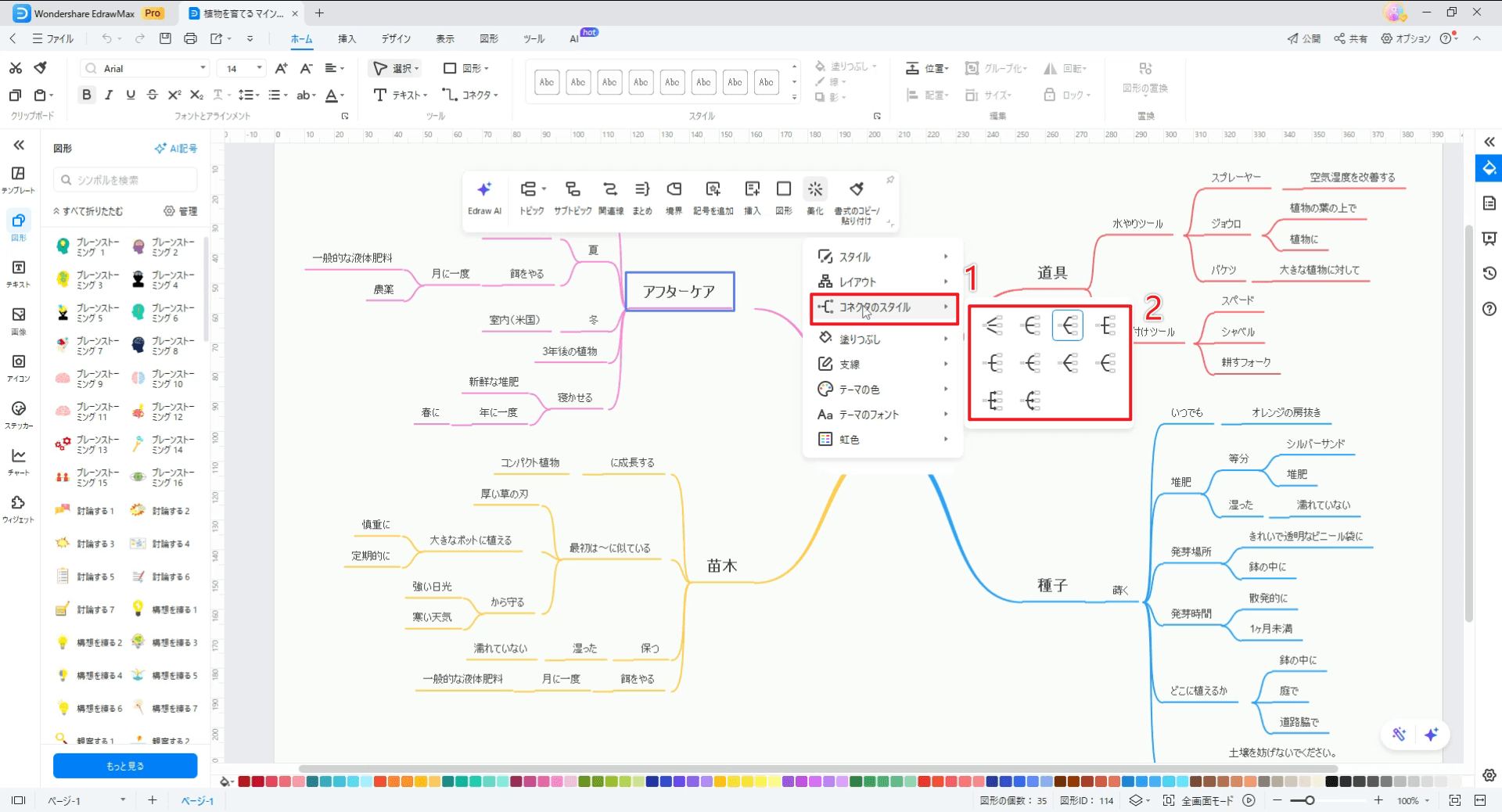1502x812 pixels.
Task: Adjust the zoom slider handle
Action: 1310,800
